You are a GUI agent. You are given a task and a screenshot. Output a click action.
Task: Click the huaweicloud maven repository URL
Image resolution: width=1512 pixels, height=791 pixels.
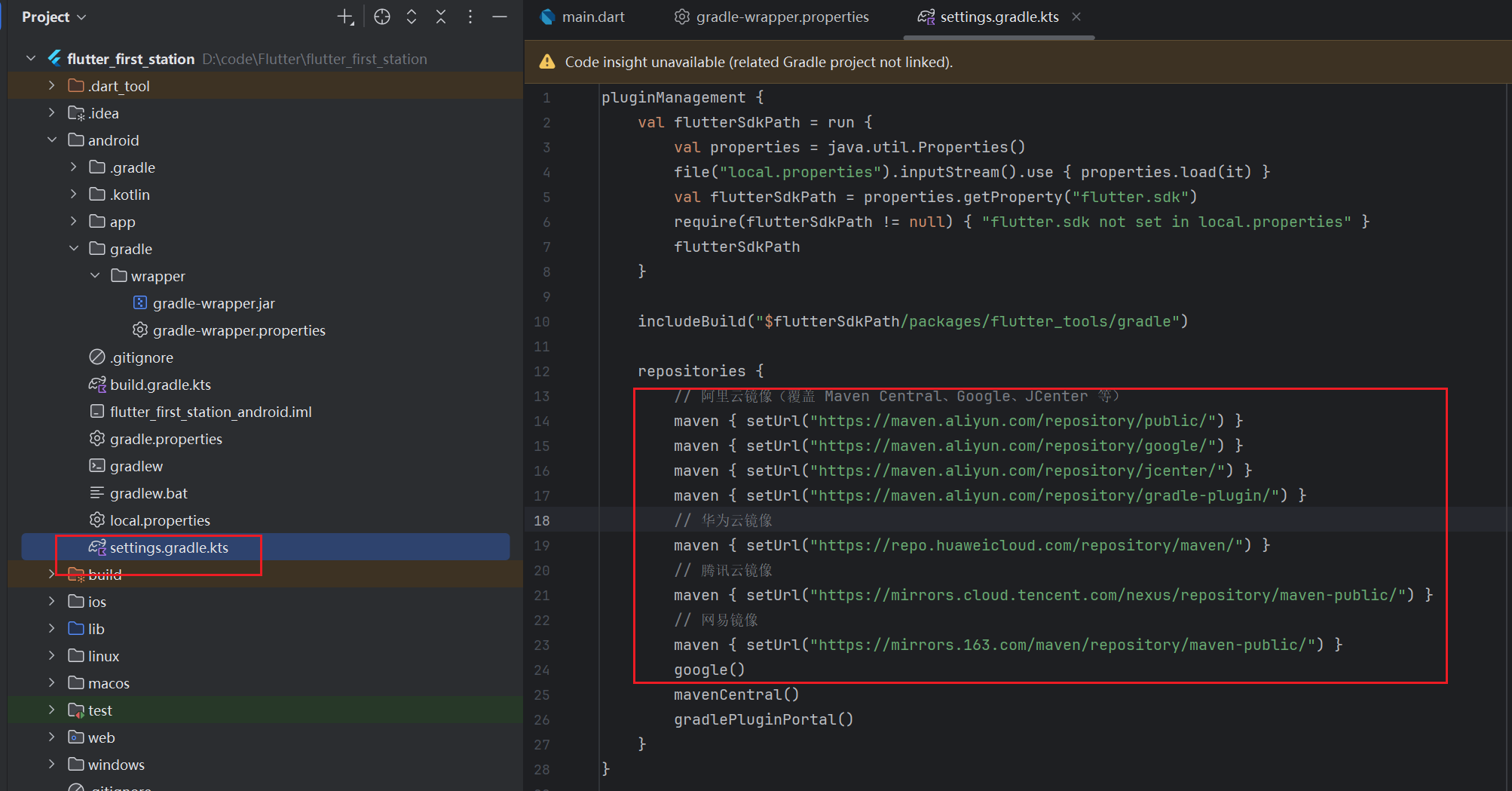tap(1026, 545)
